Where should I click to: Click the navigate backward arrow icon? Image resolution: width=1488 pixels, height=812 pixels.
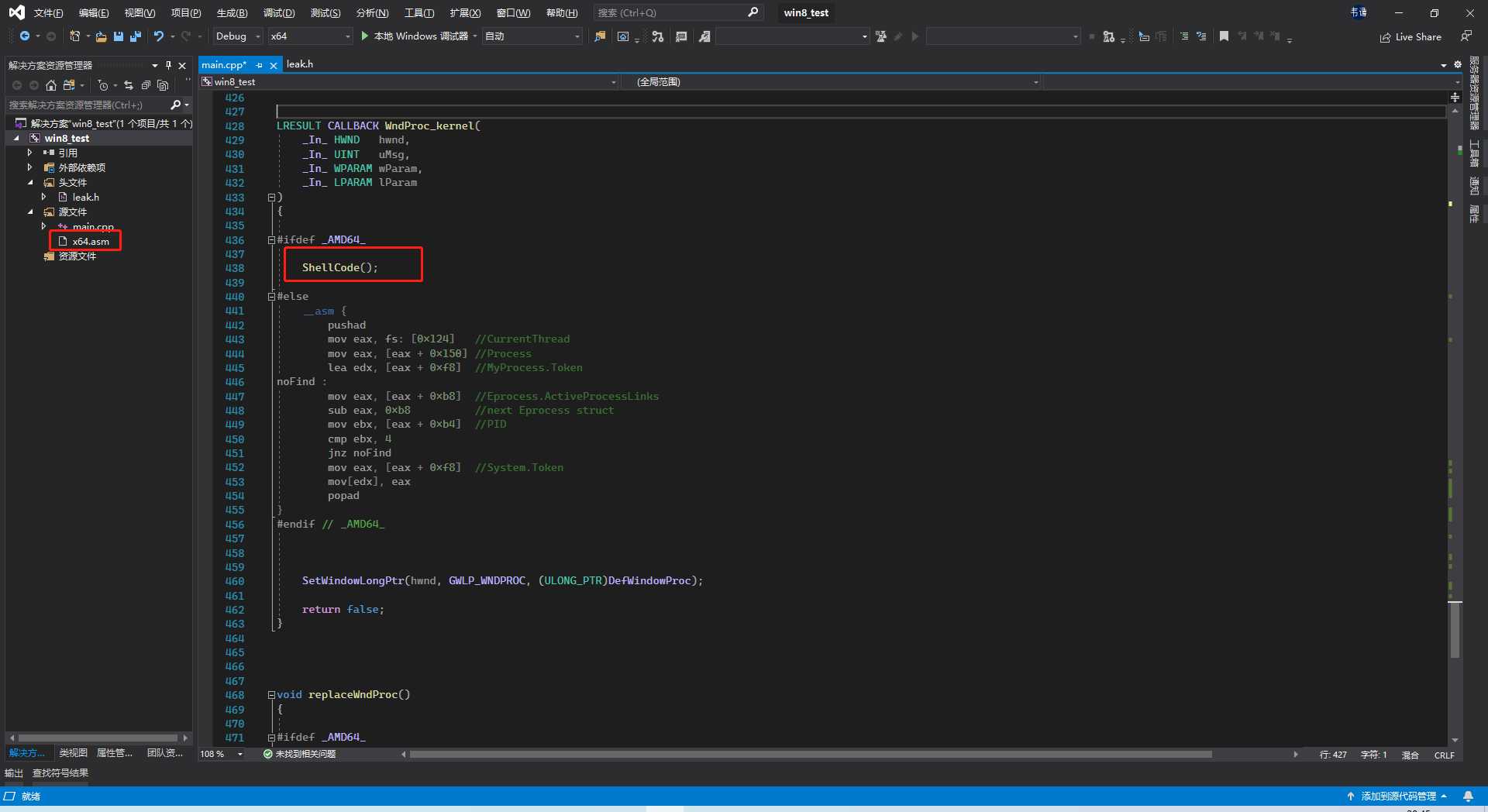coord(25,36)
